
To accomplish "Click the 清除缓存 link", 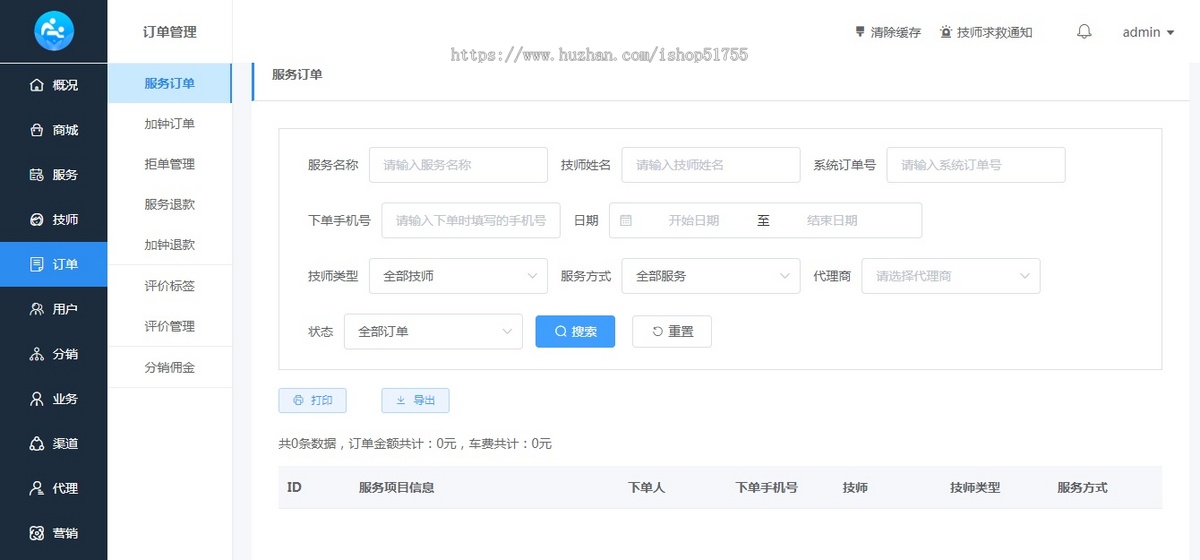I will click(887, 32).
